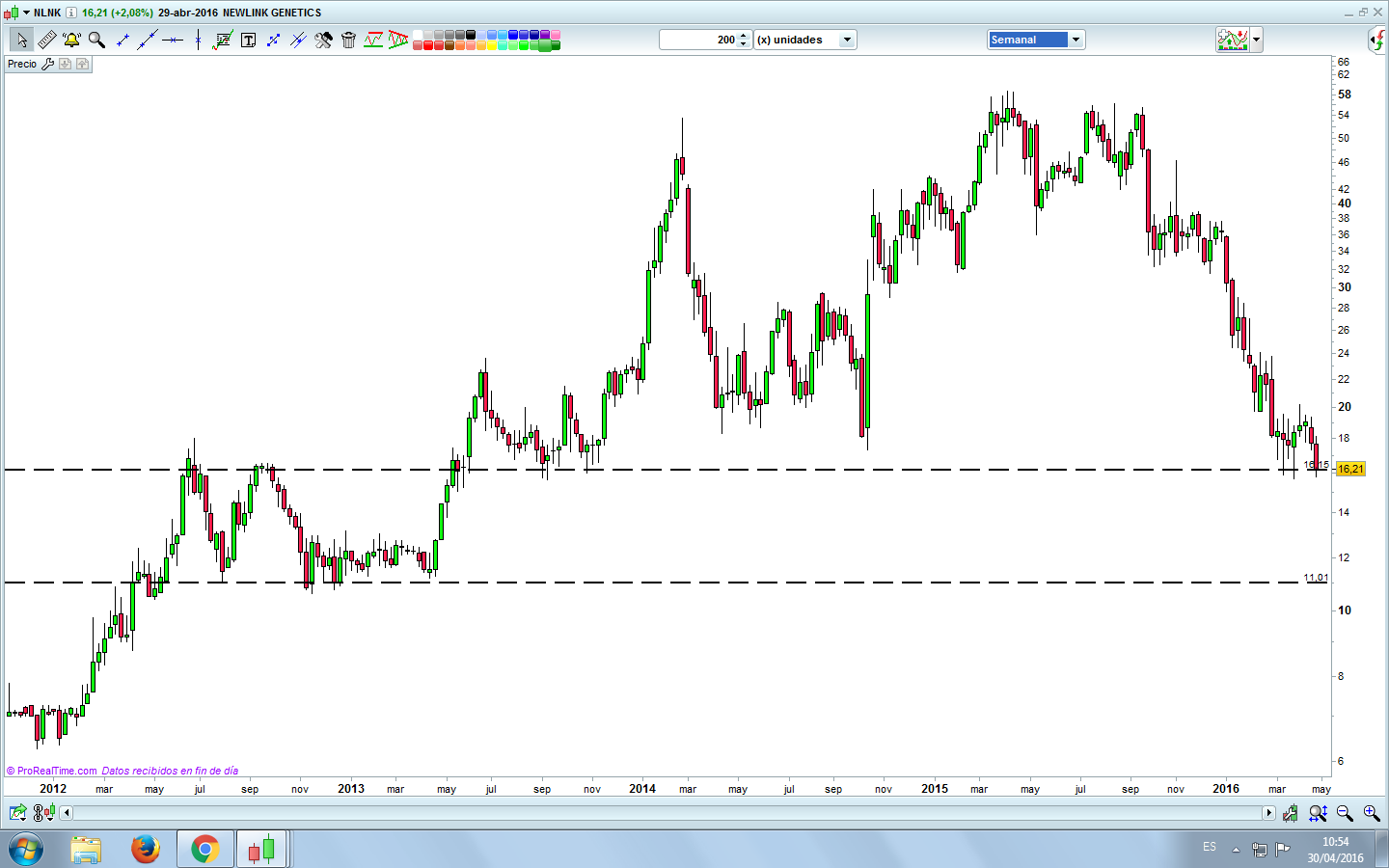Open the candlestick style icon at bottom-left
Screen dimensions: 1389x868
coord(43,813)
